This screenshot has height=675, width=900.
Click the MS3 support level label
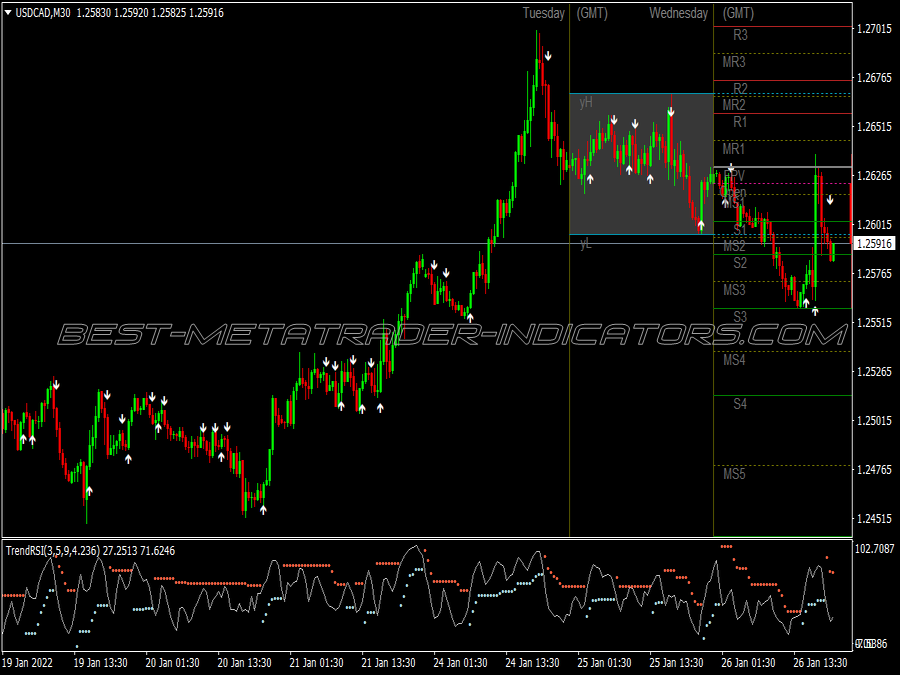coord(734,290)
